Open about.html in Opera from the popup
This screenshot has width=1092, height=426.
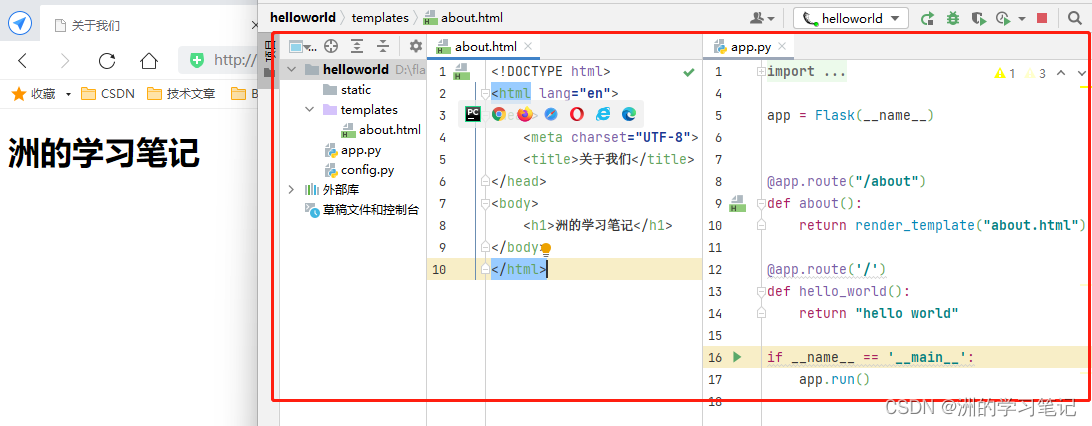point(577,114)
